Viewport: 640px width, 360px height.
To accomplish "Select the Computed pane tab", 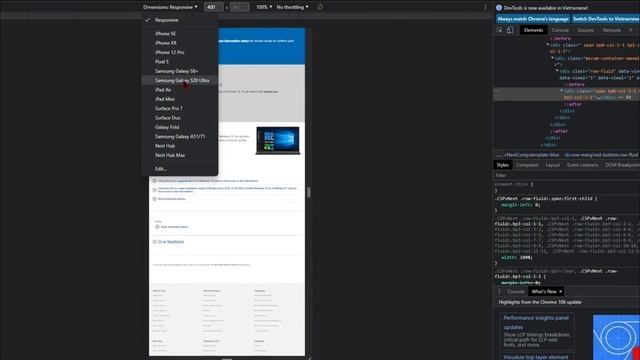I will [527, 165].
